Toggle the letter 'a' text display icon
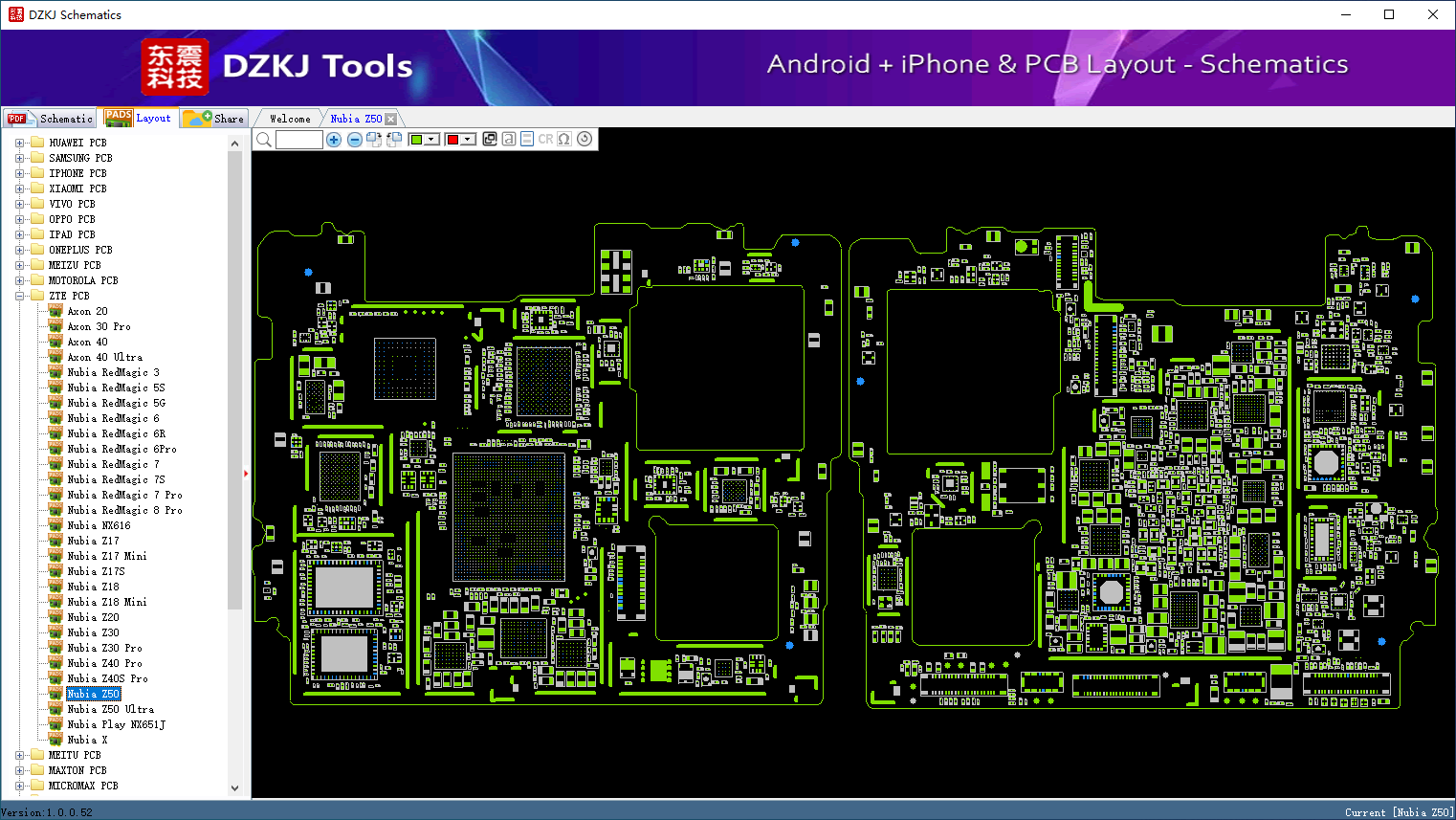The height and width of the screenshot is (820, 1456). (509, 139)
